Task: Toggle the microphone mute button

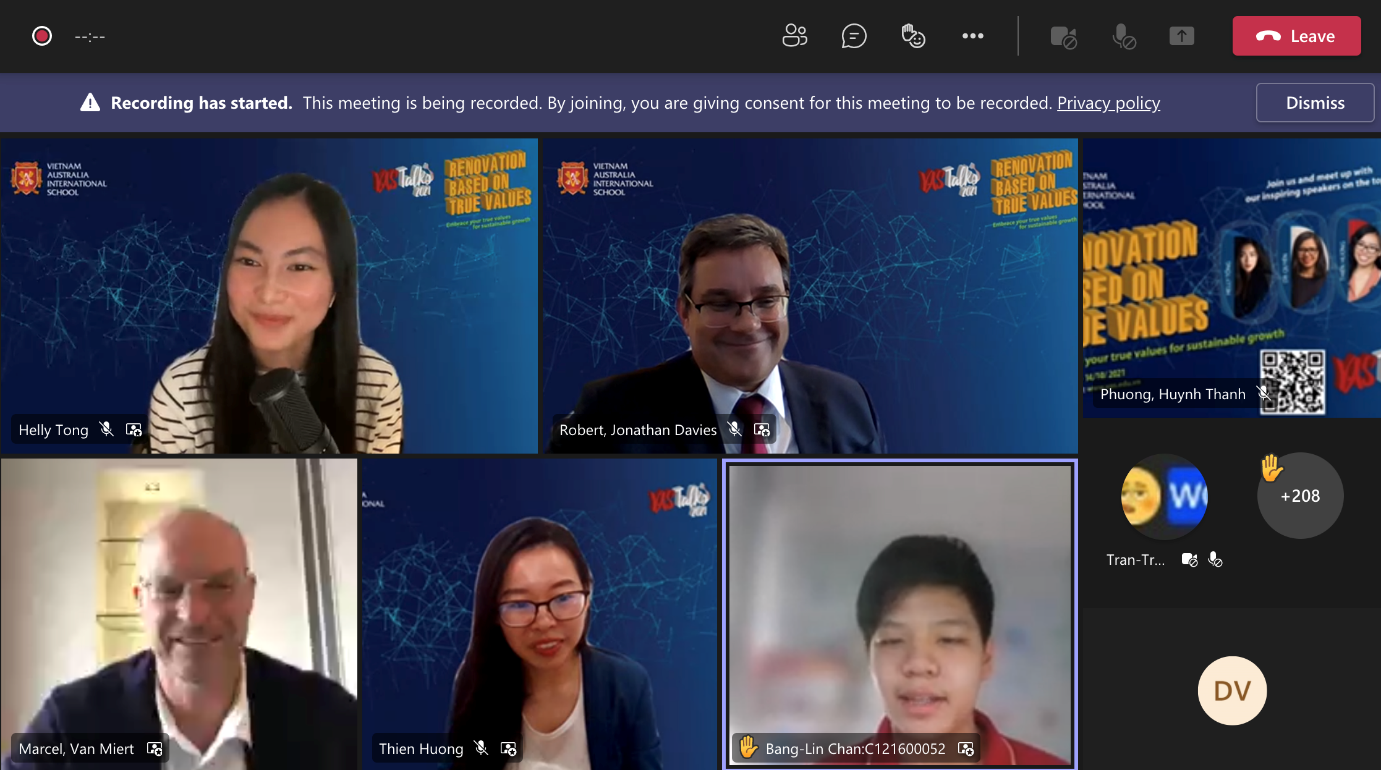Action: [x=1123, y=37]
